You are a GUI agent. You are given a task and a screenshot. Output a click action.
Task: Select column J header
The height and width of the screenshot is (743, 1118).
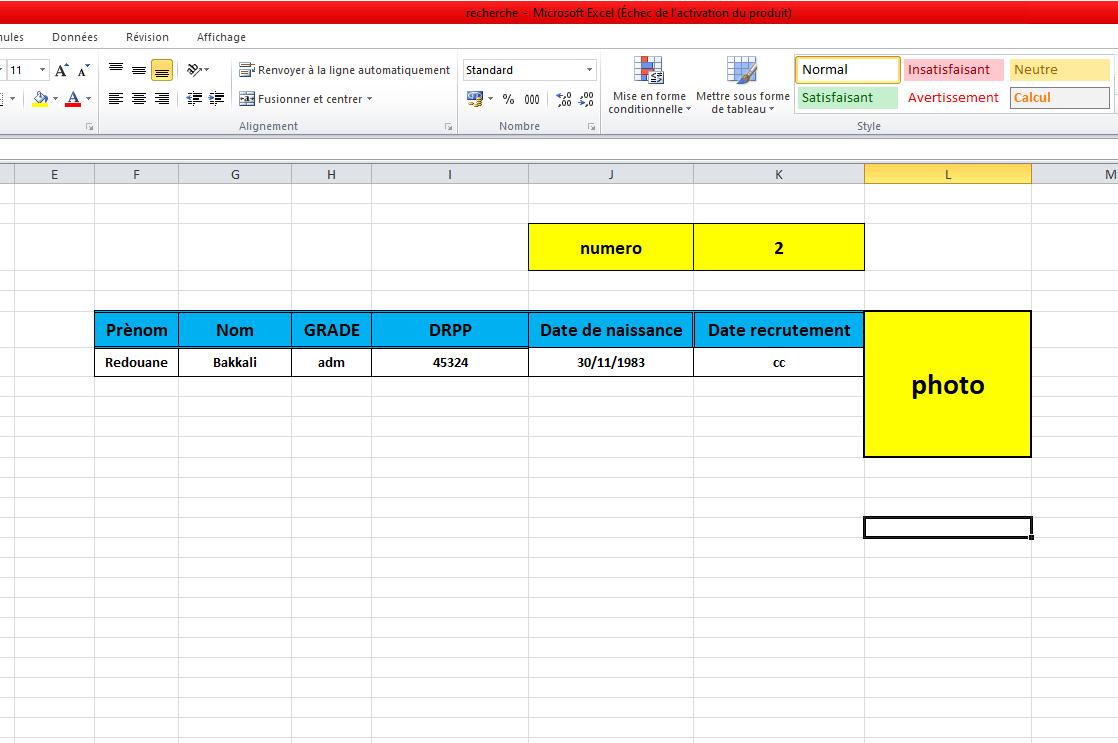click(x=611, y=174)
